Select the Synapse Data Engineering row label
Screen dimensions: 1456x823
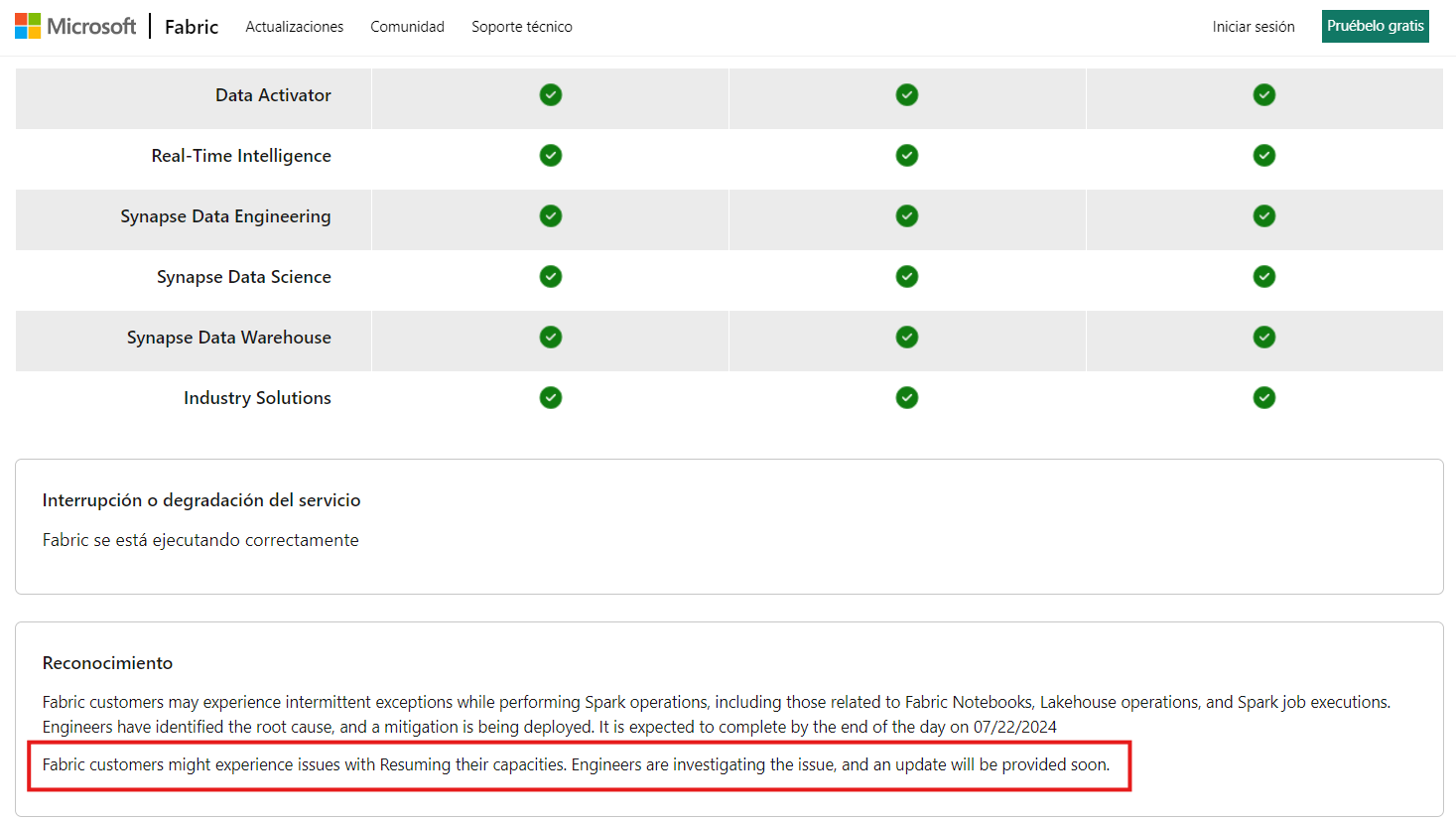[x=225, y=216]
